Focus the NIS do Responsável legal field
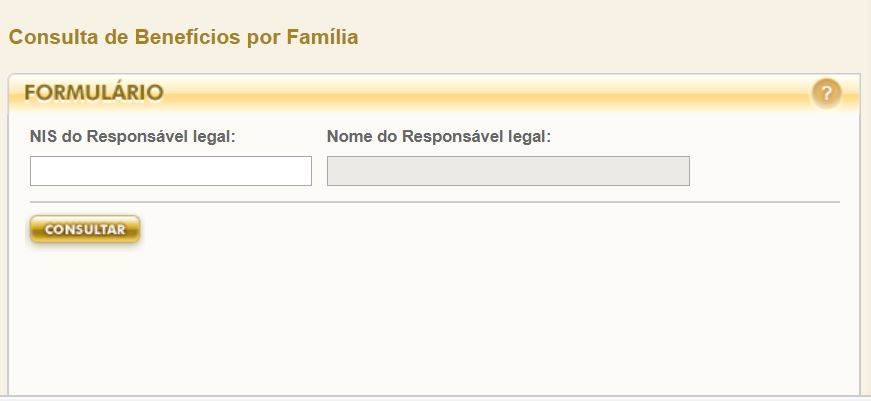871x401 pixels. (x=171, y=171)
